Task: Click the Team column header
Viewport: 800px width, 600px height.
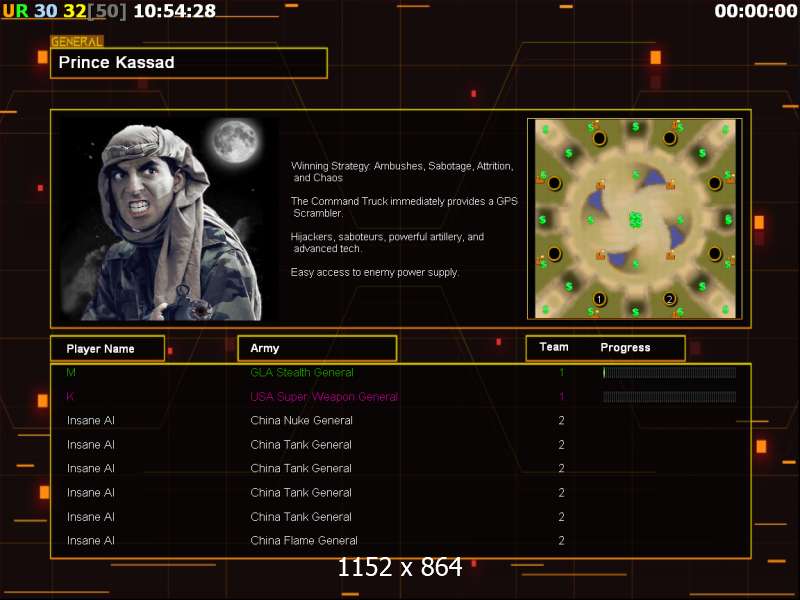Action: click(554, 347)
